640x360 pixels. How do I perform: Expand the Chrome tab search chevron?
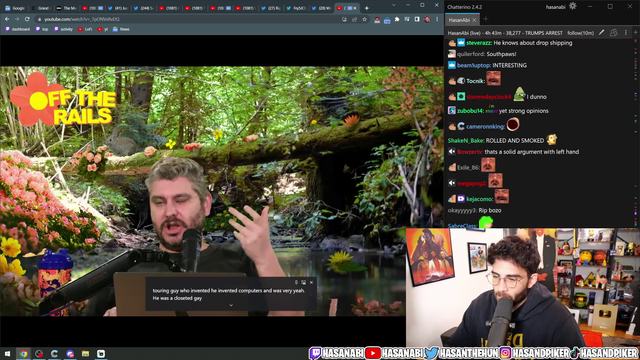click(x=393, y=5)
